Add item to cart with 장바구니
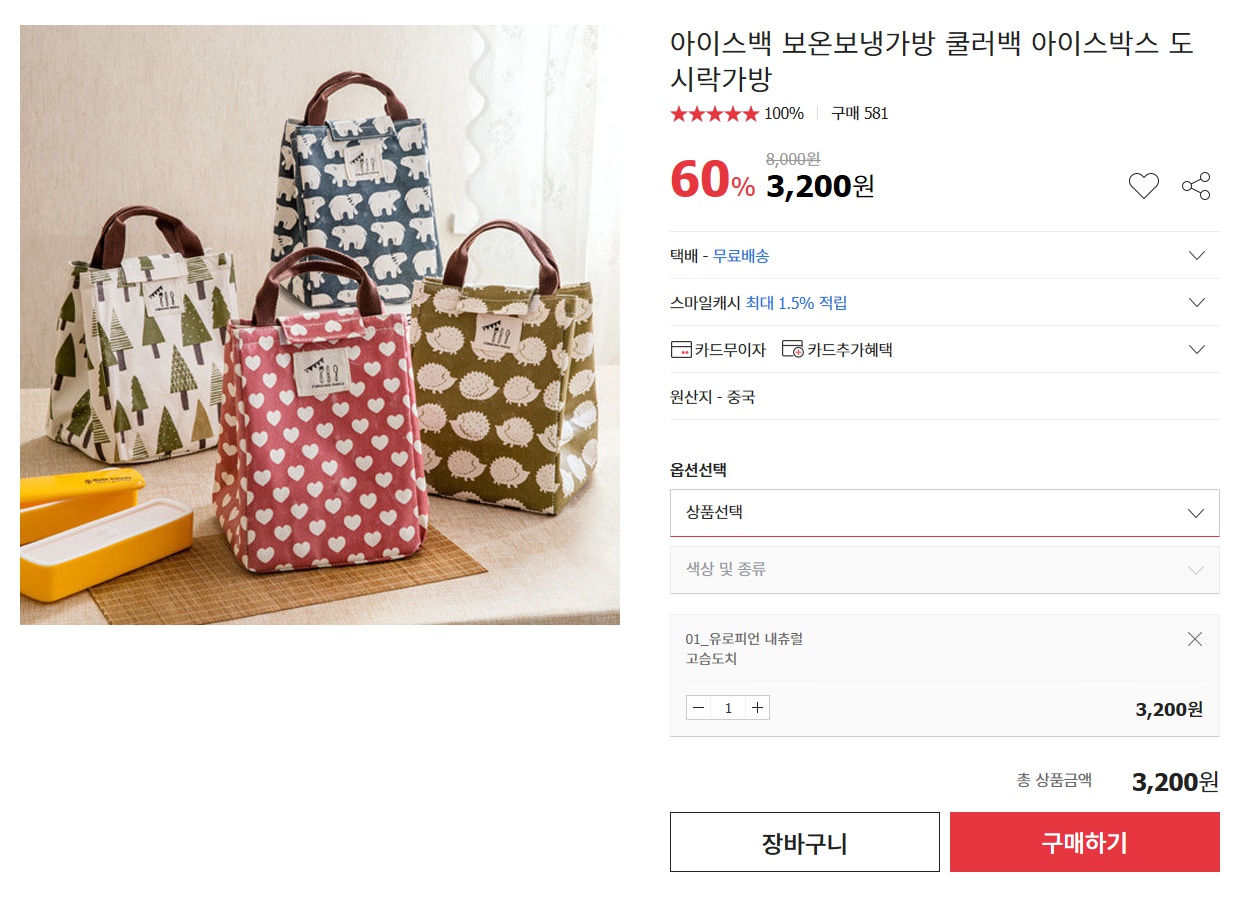1254x902 pixels. tap(804, 842)
